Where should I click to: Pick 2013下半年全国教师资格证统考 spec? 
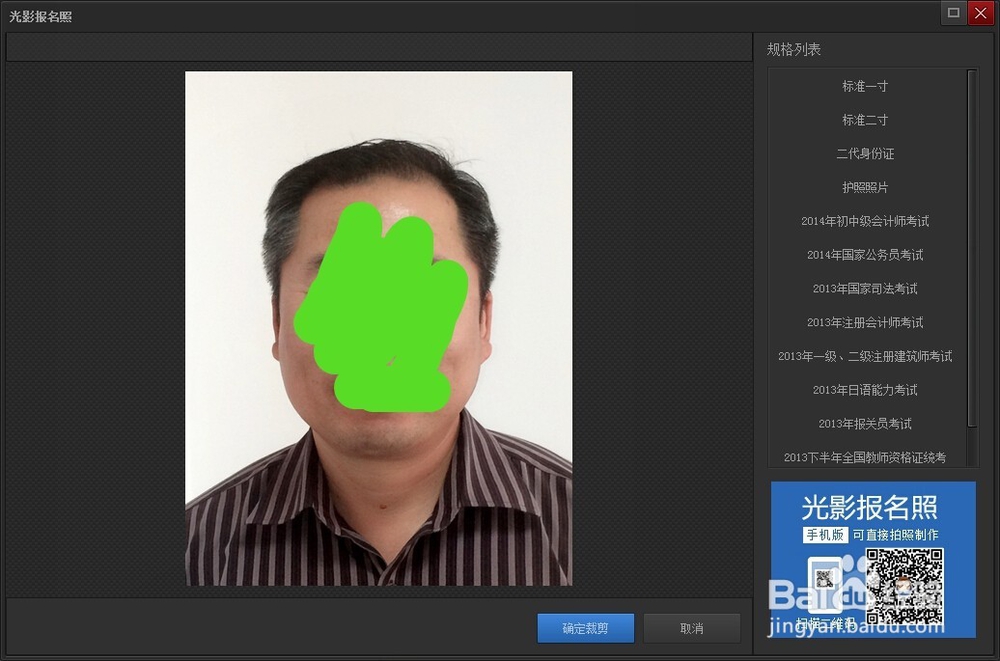pyautogui.click(x=865, y=457)
